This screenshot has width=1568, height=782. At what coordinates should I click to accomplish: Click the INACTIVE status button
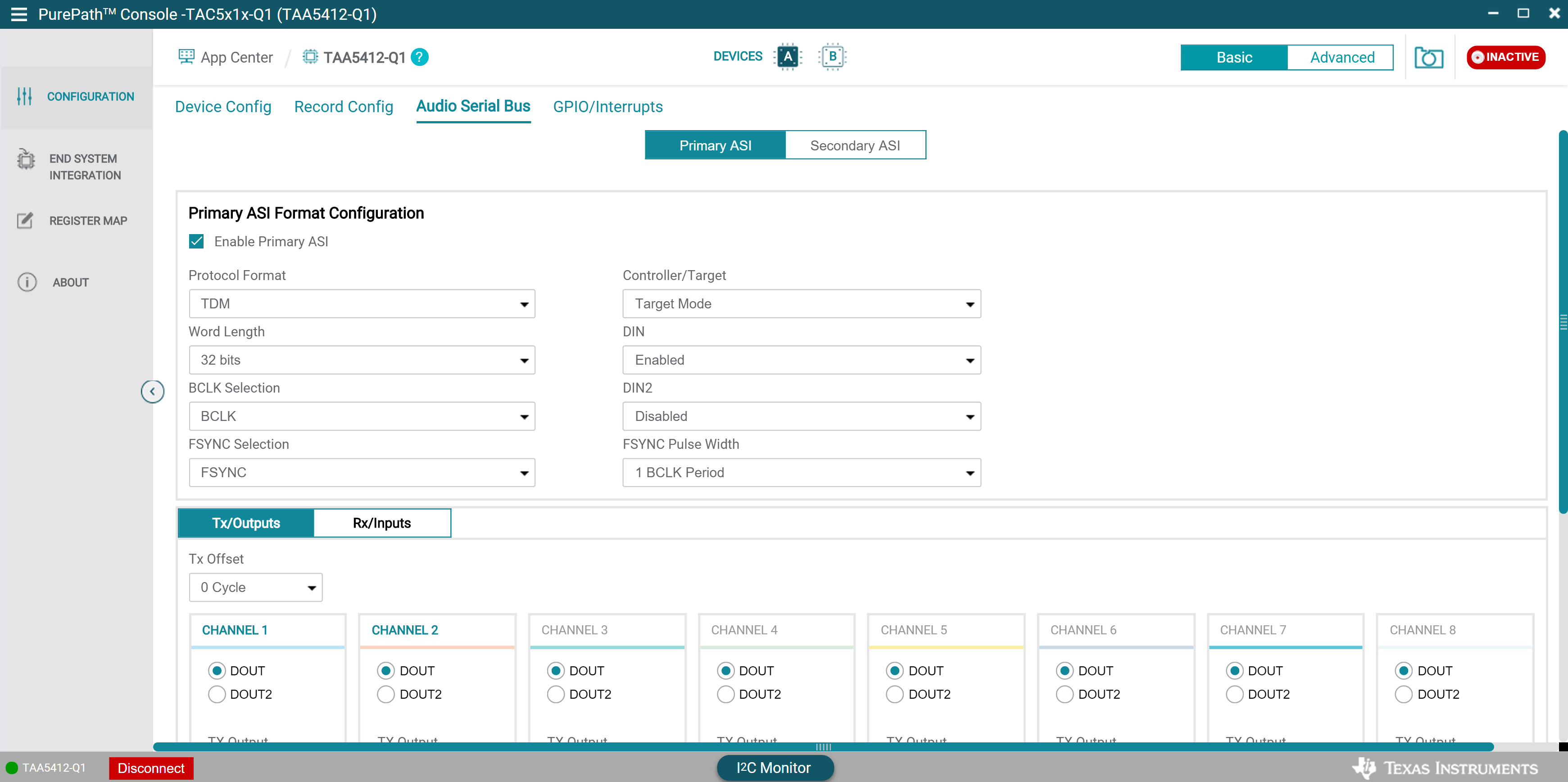(1506, 57)
